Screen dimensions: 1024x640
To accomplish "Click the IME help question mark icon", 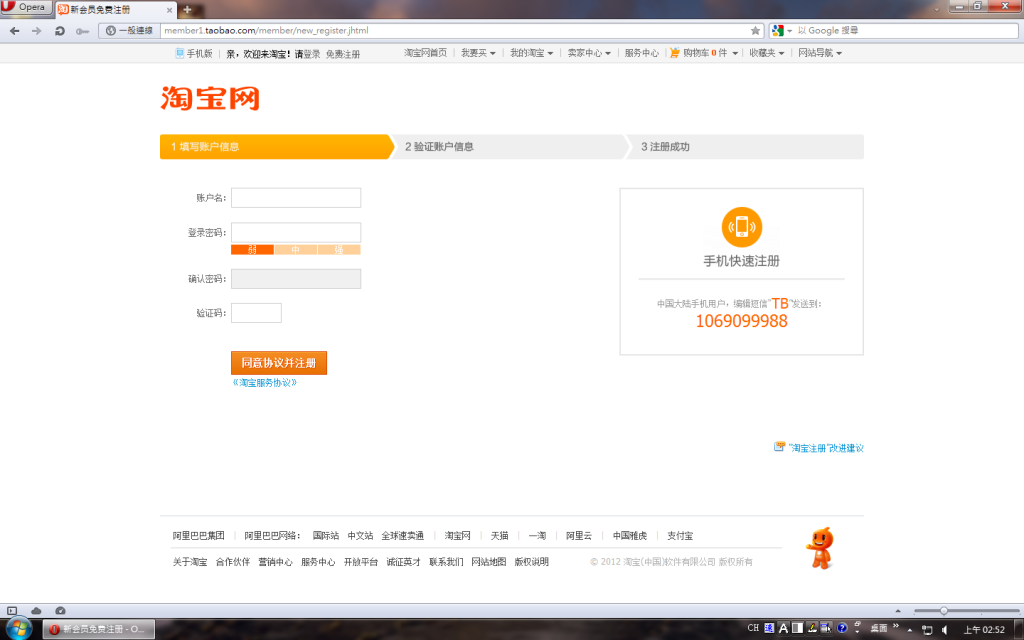I will click(x=842, y=628).
